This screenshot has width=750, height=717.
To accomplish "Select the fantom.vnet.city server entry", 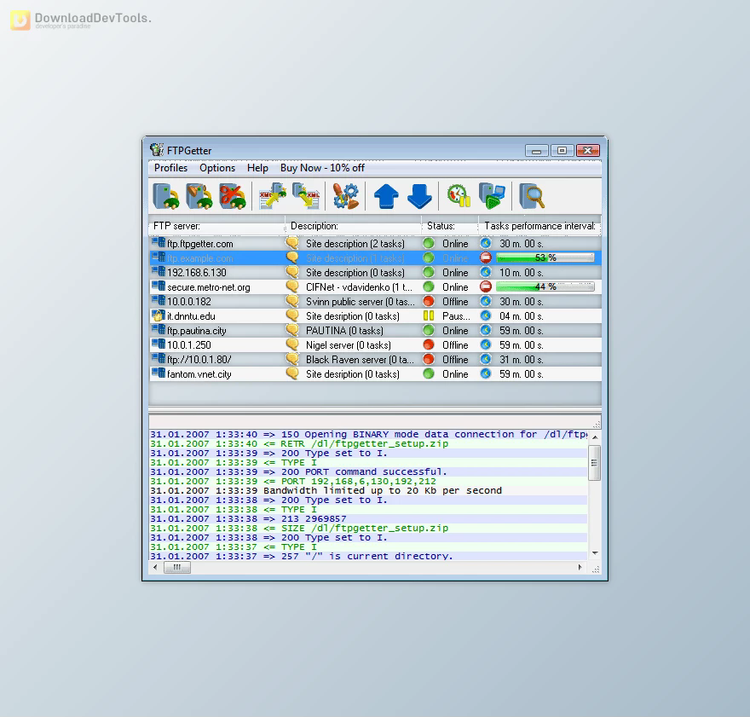I will click(x=375, y=374).
